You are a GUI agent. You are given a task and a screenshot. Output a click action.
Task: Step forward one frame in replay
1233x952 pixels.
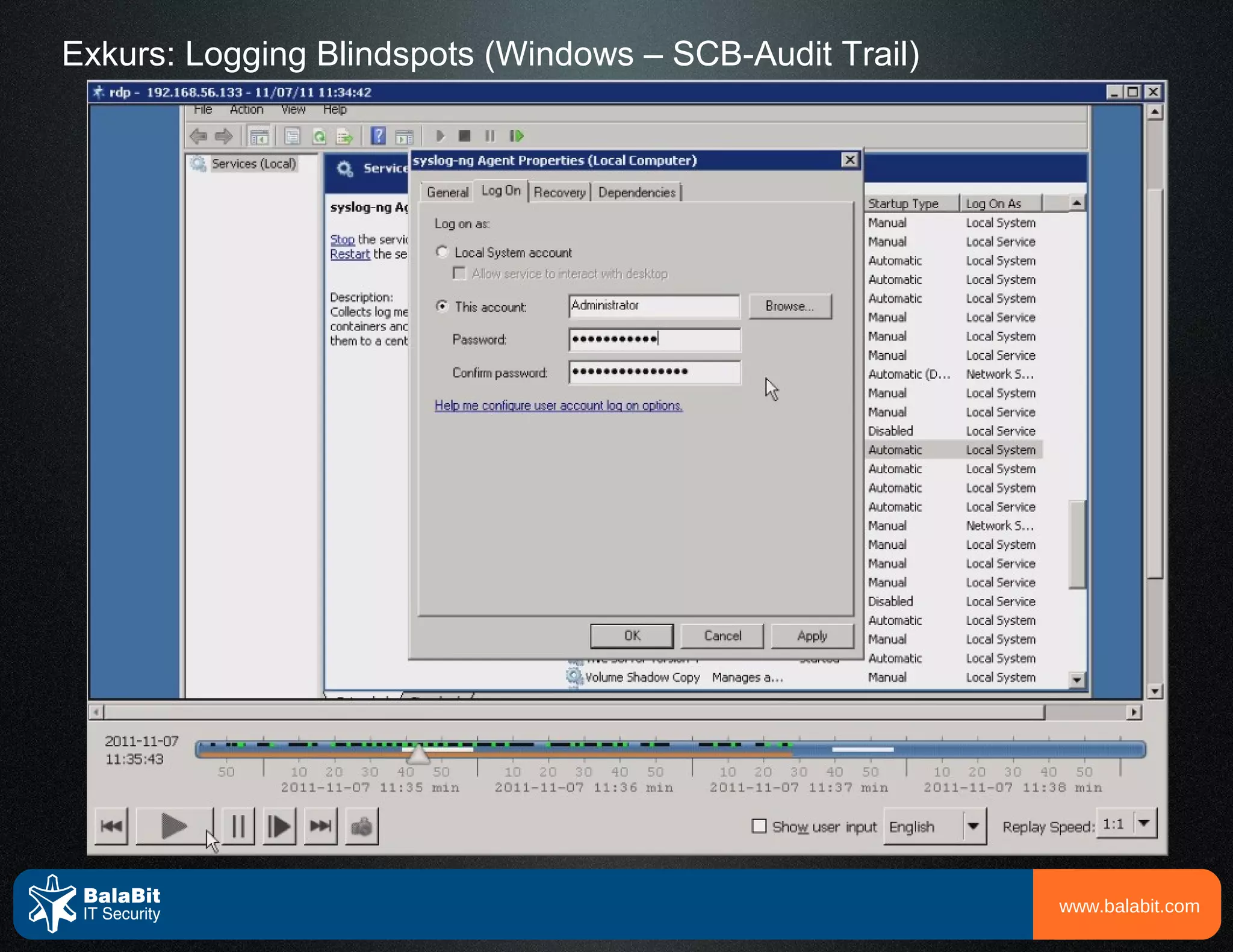279,826
